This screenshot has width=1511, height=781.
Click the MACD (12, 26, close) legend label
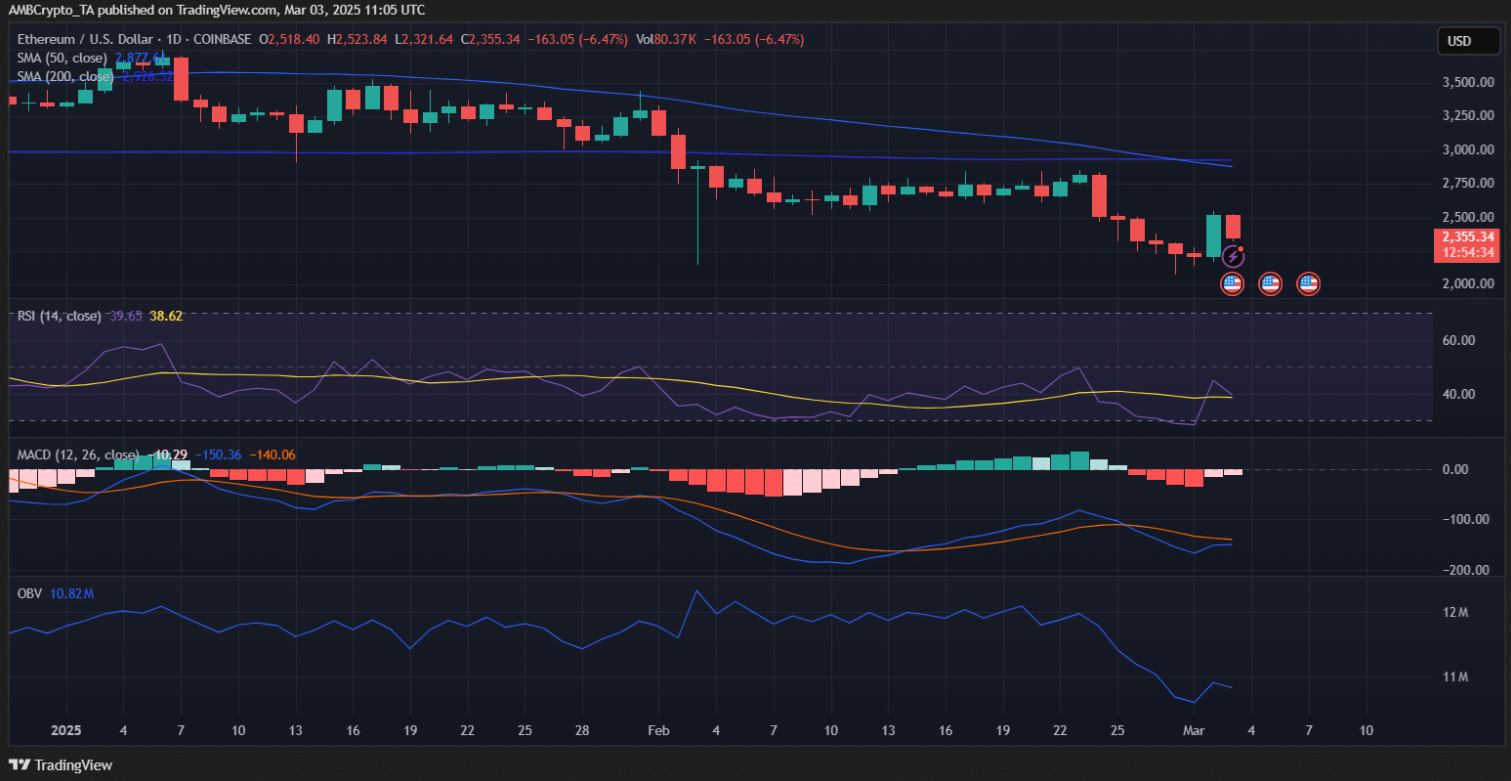pyautogui.click(x=78, y=455)
